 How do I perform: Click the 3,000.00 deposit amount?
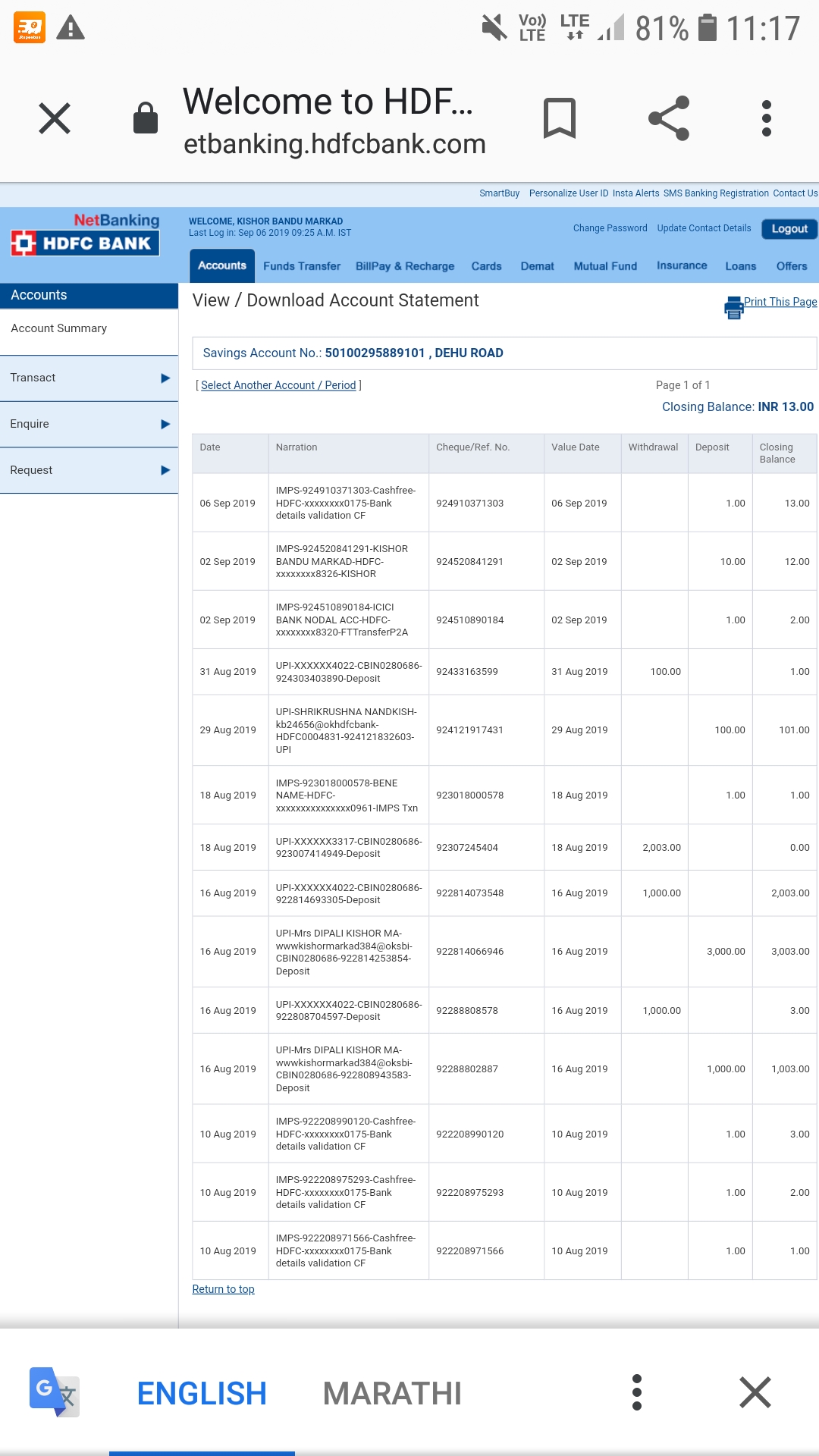click(726, 952)
